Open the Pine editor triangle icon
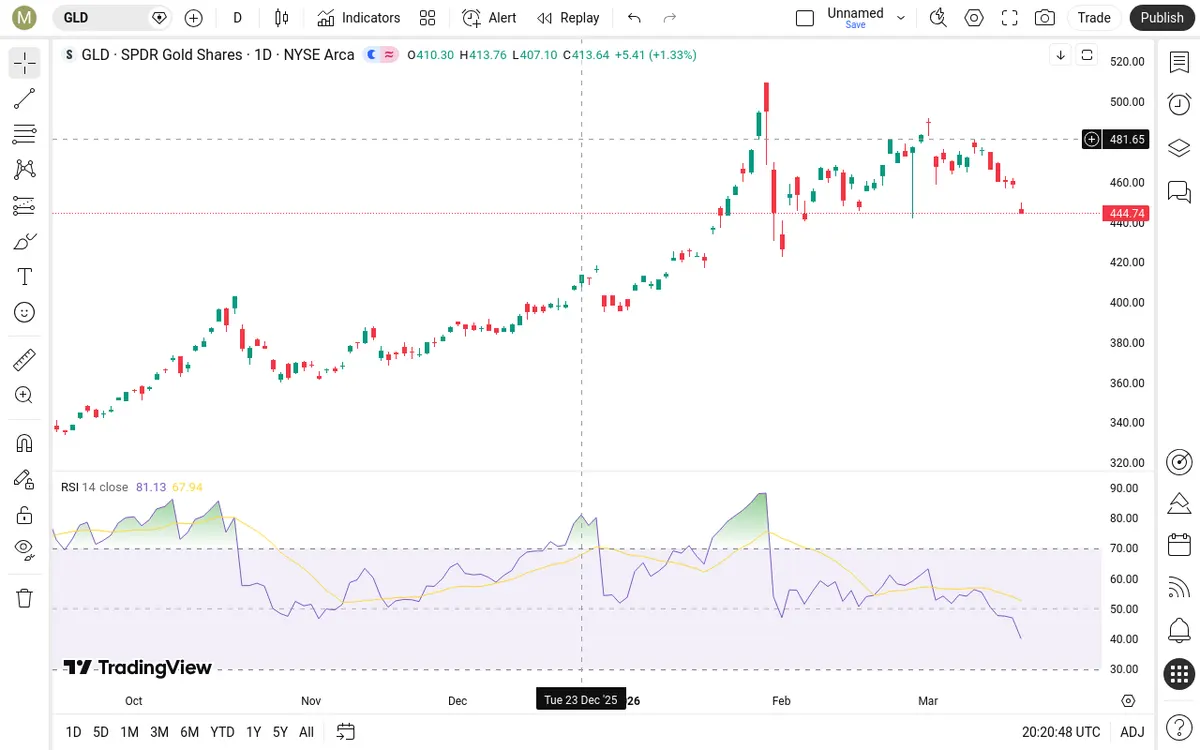Image resolution: width=1200 pixels, height=750 pixels. coord(1179,502)
